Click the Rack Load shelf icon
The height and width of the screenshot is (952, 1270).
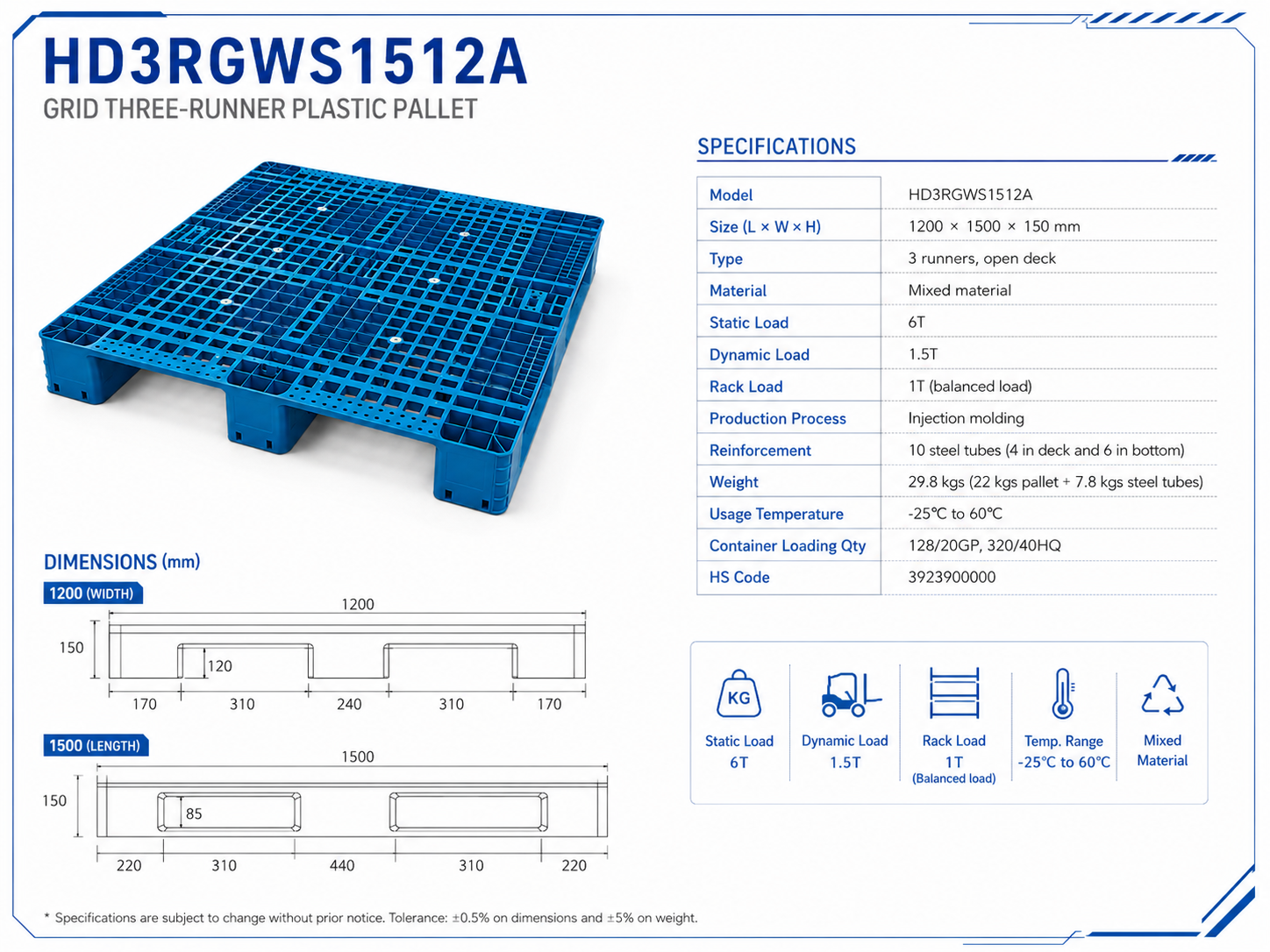[954, 693]
